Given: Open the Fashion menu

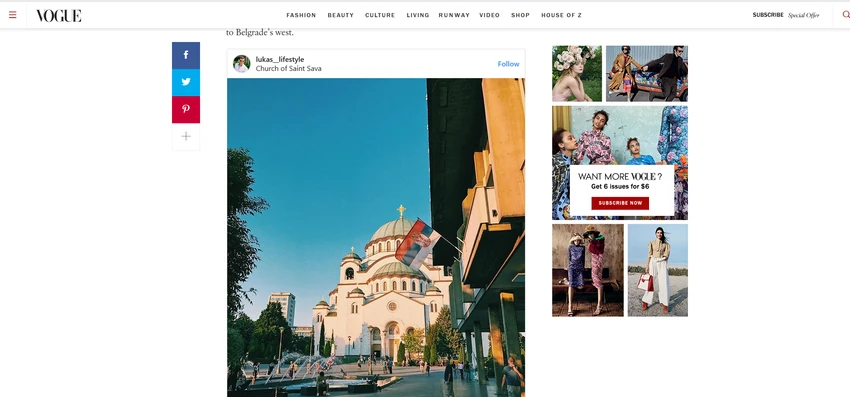Looking at the screenshot, I should click(301, 15).
